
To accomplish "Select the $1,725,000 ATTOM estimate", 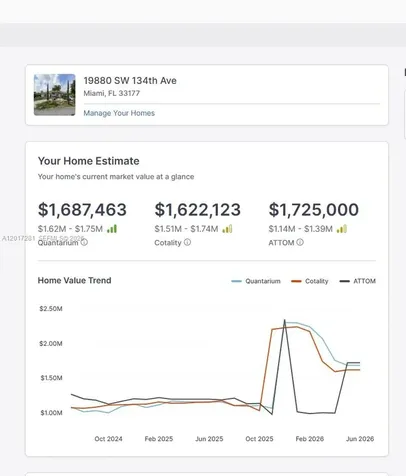I will [x=314, y=210].
